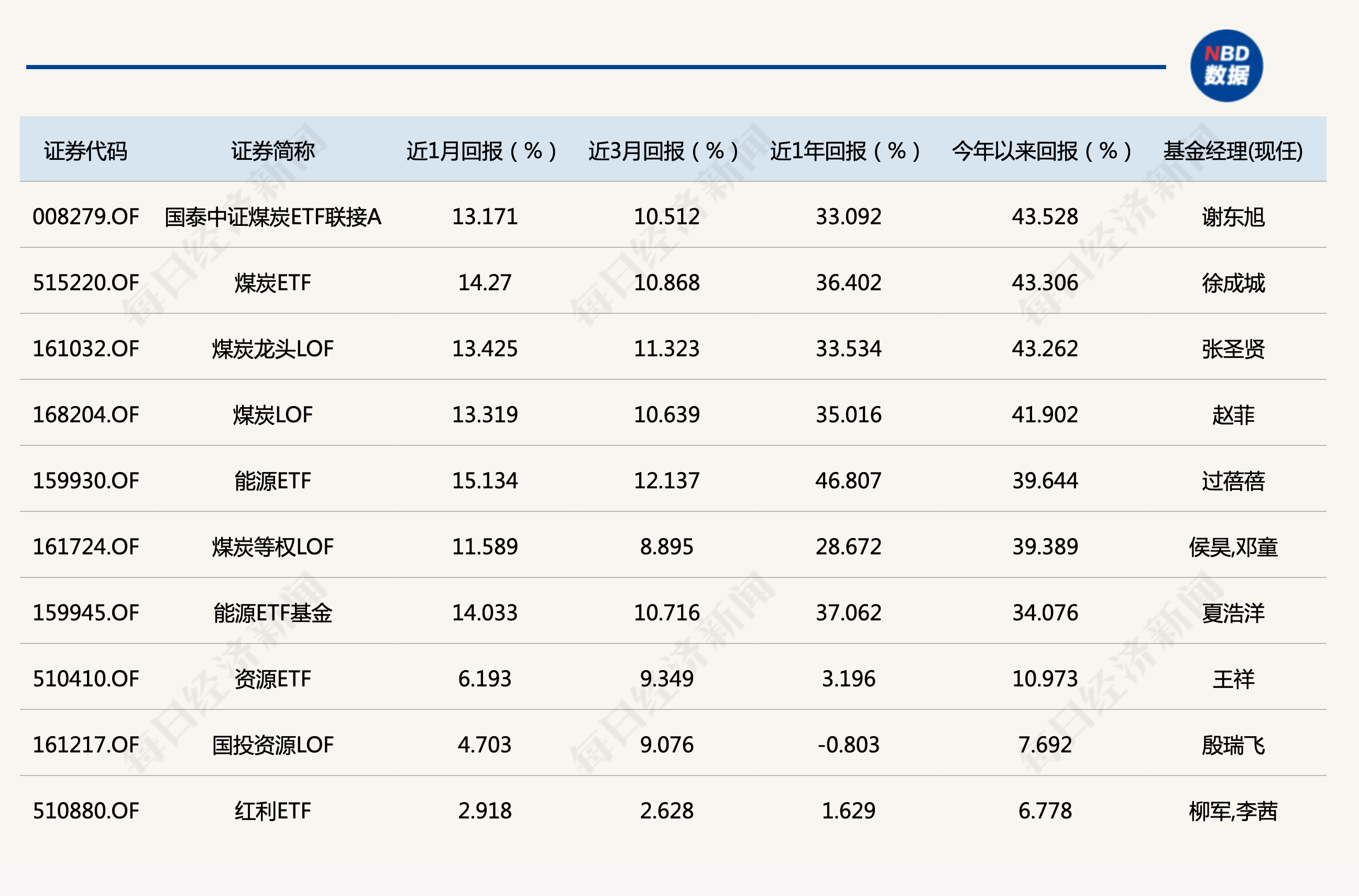Screen dimensions: 1359x896
Task: Select the 能源ETF row name
Action: click(x=272, y=480)
